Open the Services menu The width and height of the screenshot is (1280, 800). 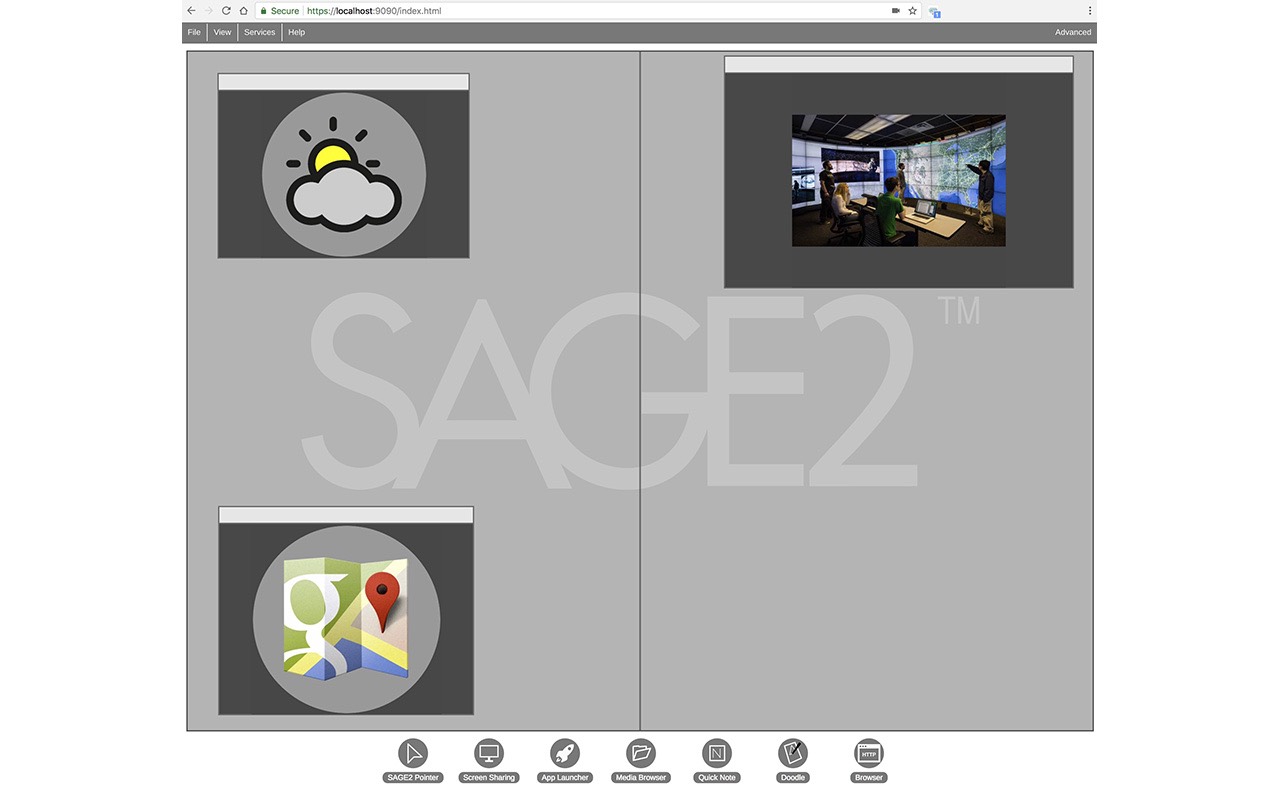(259, 32)
